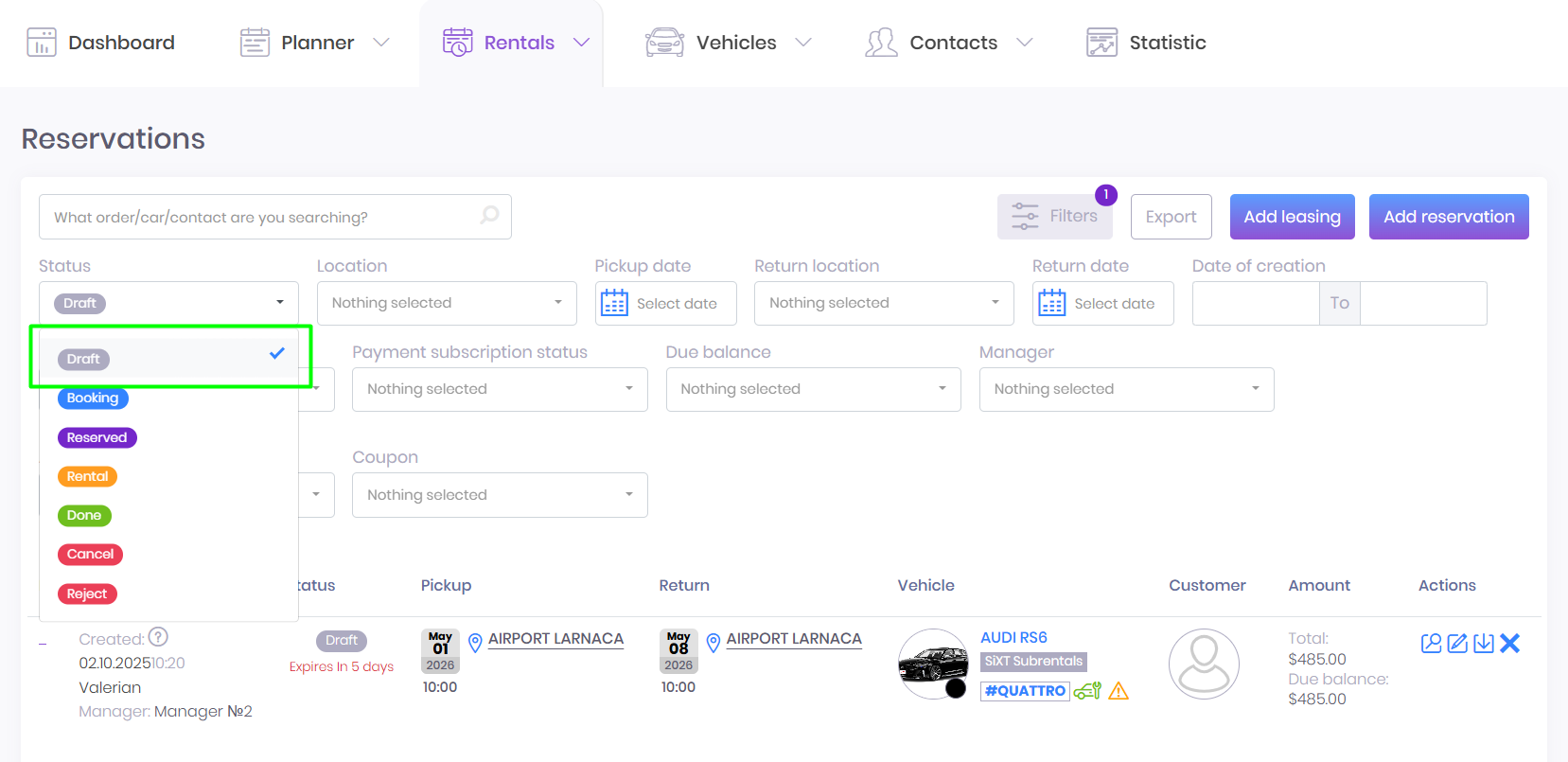Open the Coupon dropdown
Image resolution: width=1568 pixels, height=762 pixels.
click(x=499, y=495)
